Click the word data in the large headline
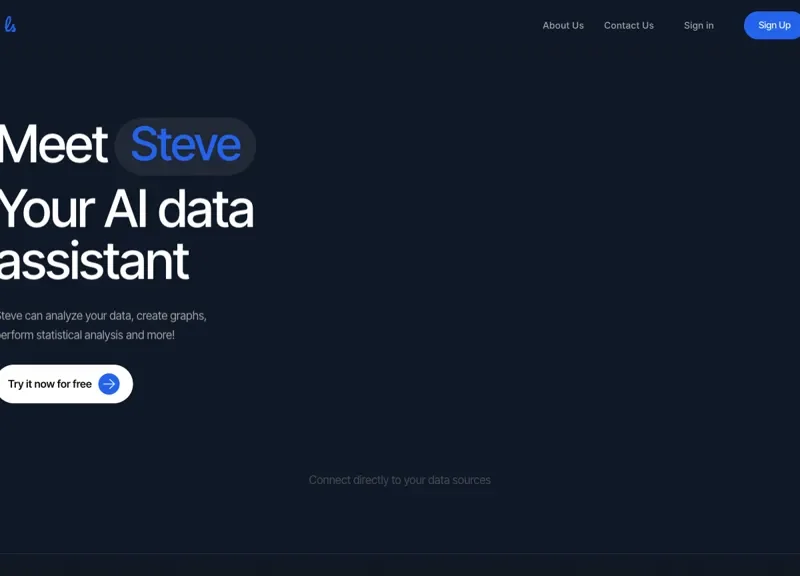Viewport: 800px width, 576px height. point(205,209)
